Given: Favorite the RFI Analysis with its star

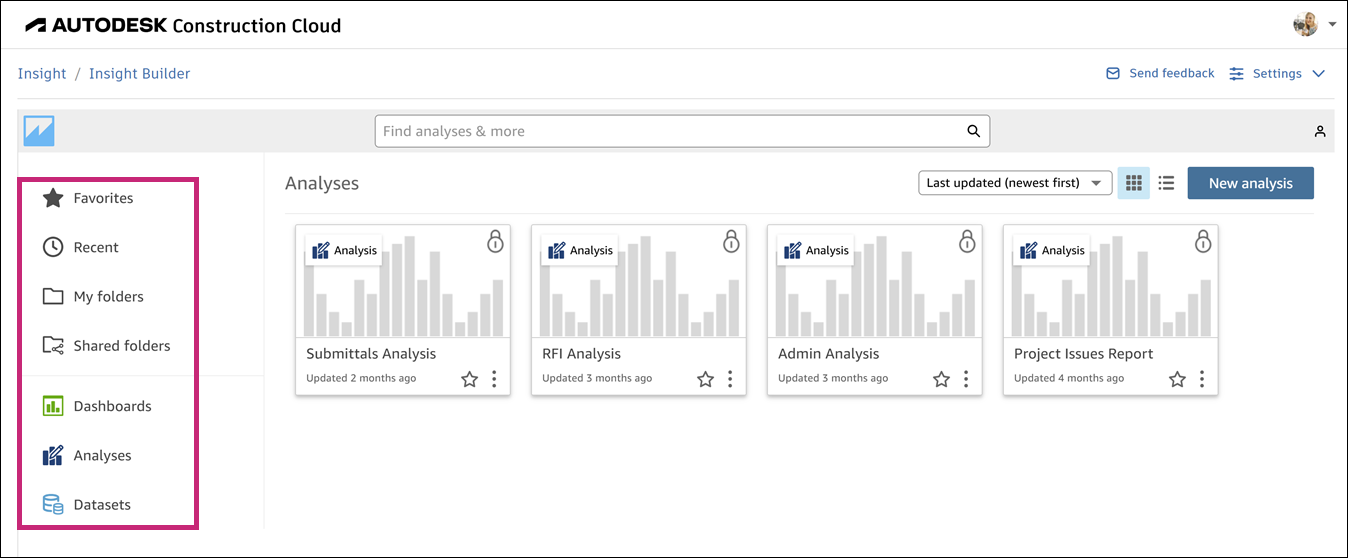Looking at the screenshot, I should point(705,379).
